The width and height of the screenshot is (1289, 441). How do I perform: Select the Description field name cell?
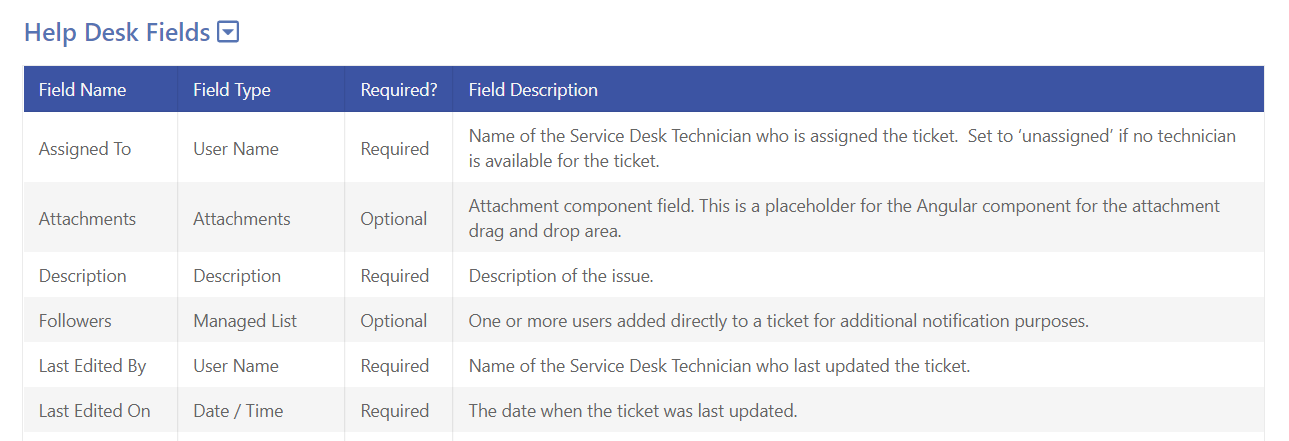click(83, 276)
